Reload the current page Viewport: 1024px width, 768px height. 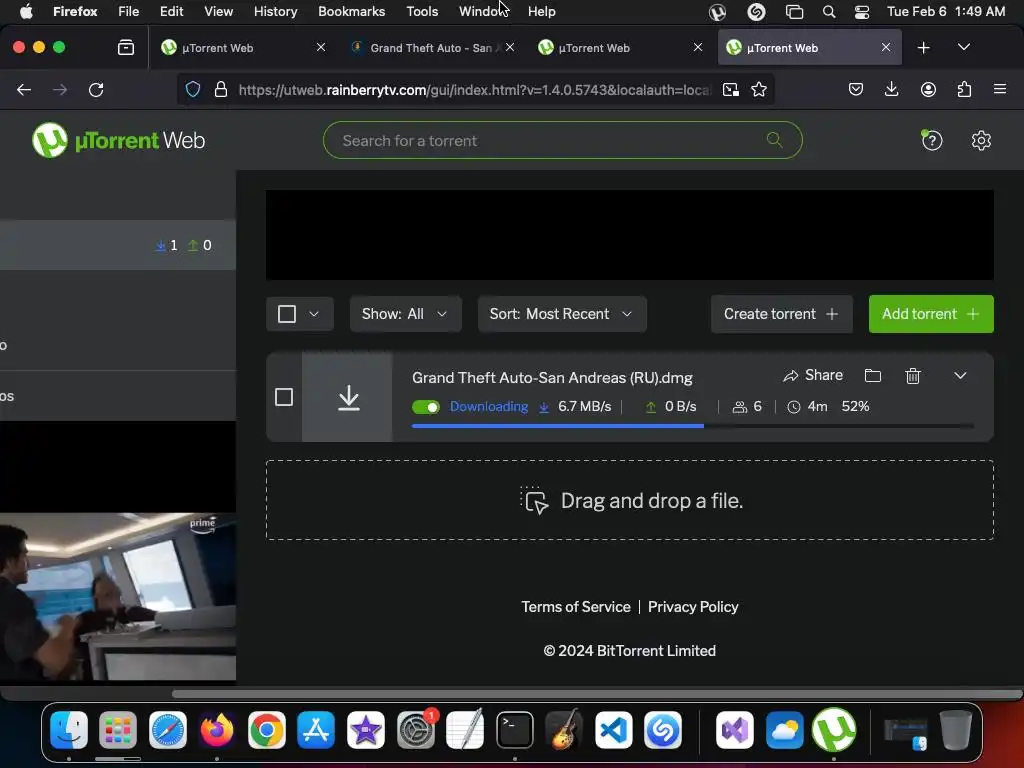click(96, 89)
